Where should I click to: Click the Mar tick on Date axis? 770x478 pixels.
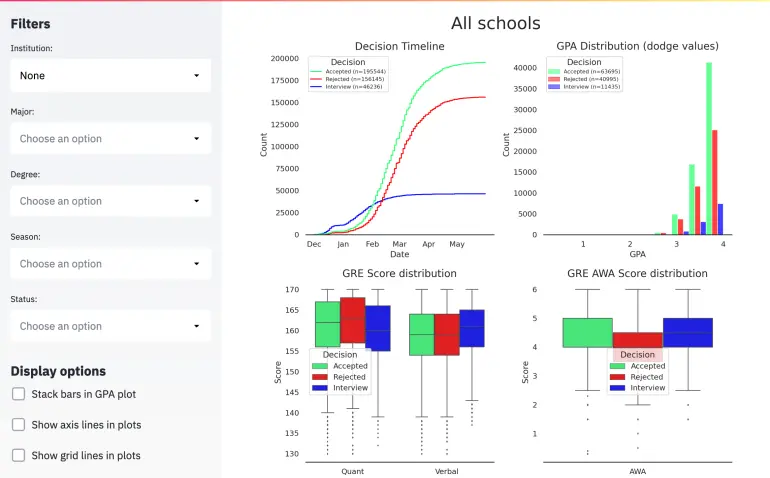[399, 244]
